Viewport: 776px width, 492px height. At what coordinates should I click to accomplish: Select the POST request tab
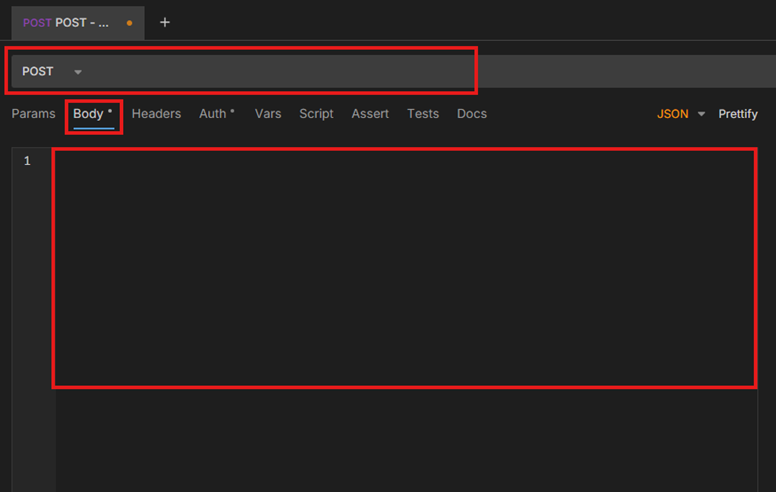coord(66,22)
